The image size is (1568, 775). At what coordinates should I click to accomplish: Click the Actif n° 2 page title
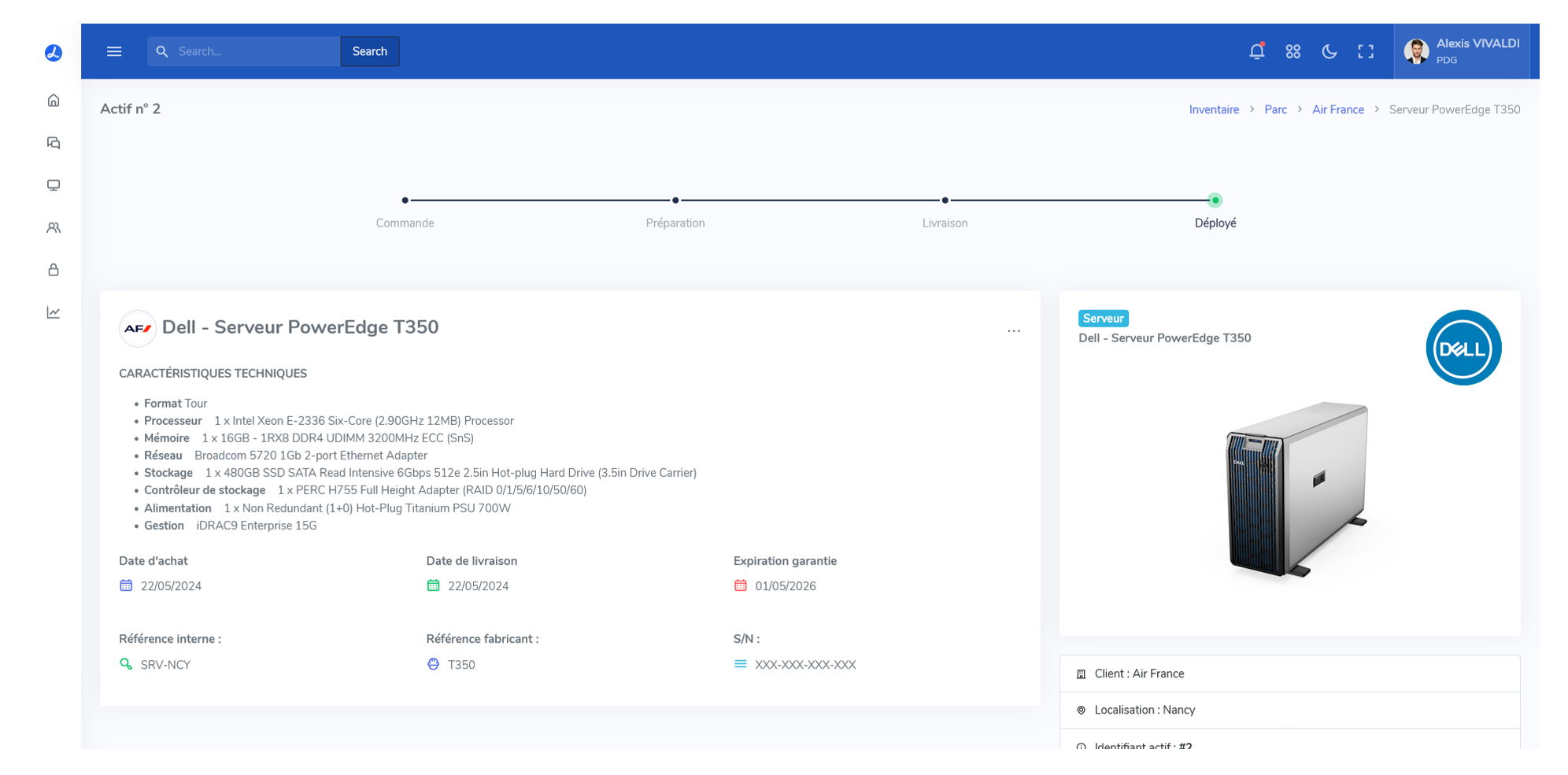pyautogui.click(x=130, y=109)
